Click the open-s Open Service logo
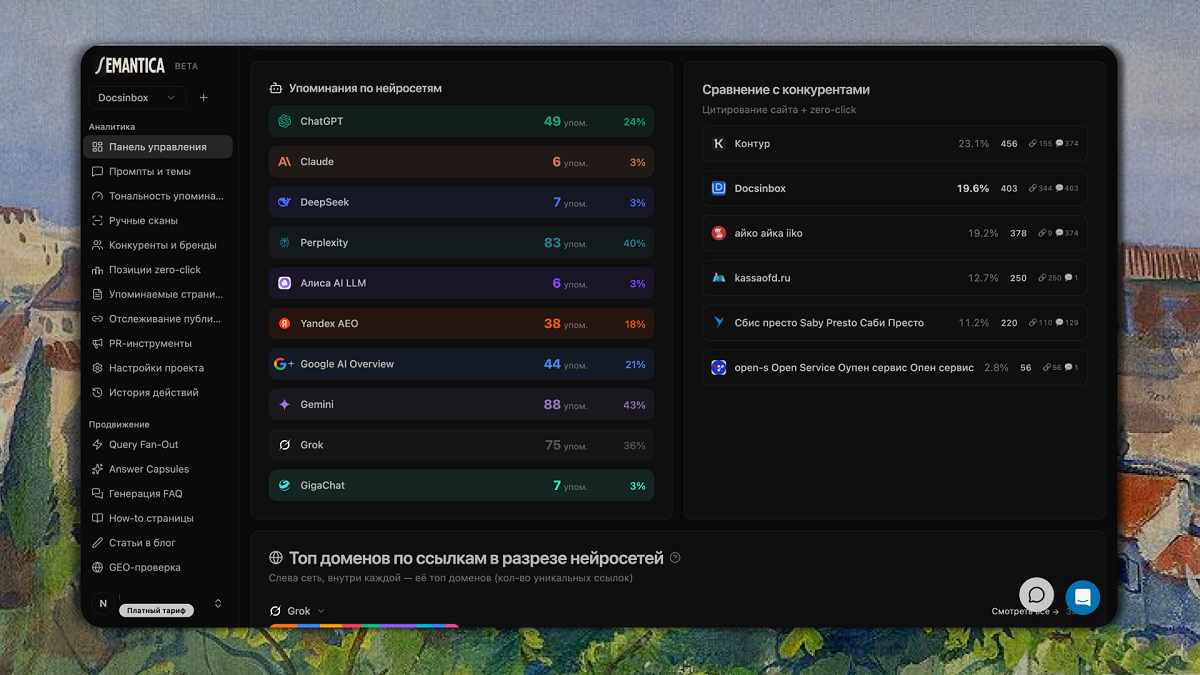Image resolution: width=1200 pixels, height=675 pixels. 718,368
